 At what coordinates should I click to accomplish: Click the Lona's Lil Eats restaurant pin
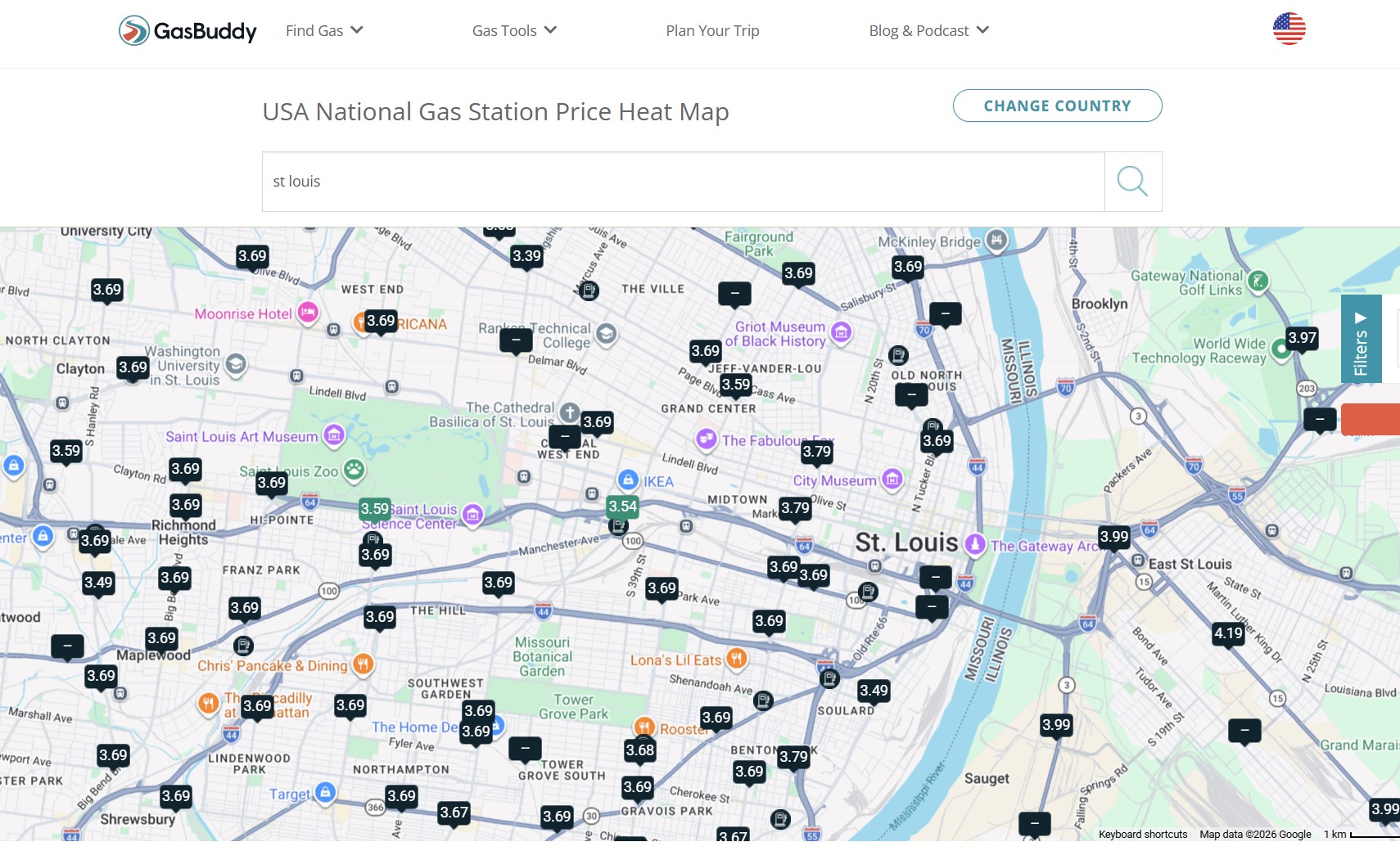[736, 658]
